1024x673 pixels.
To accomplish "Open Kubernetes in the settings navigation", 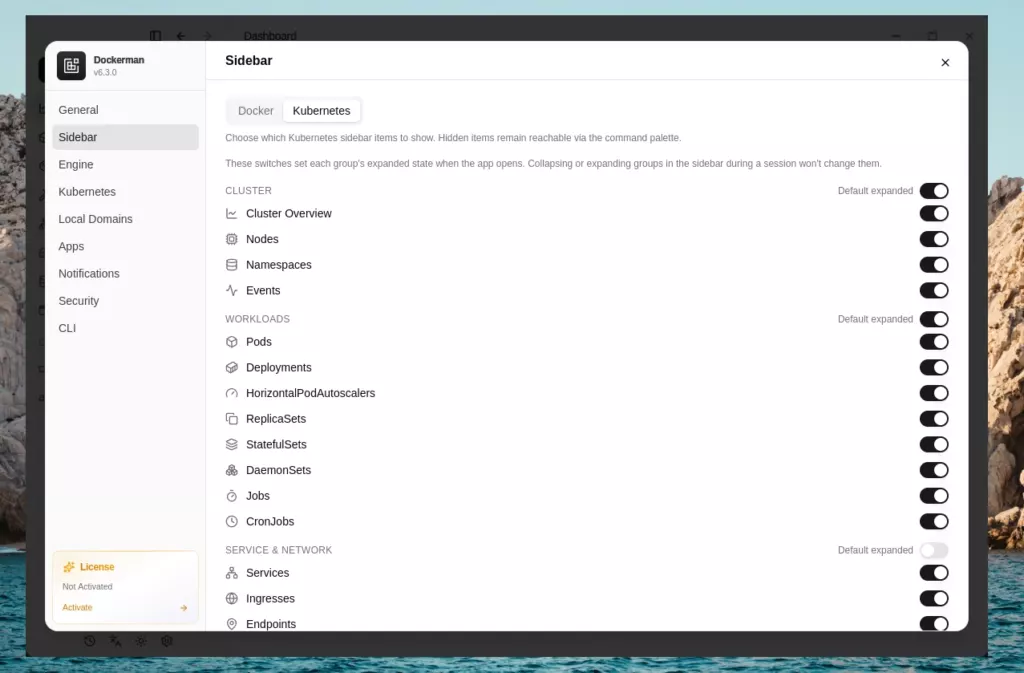I will [x=125, y=192].
